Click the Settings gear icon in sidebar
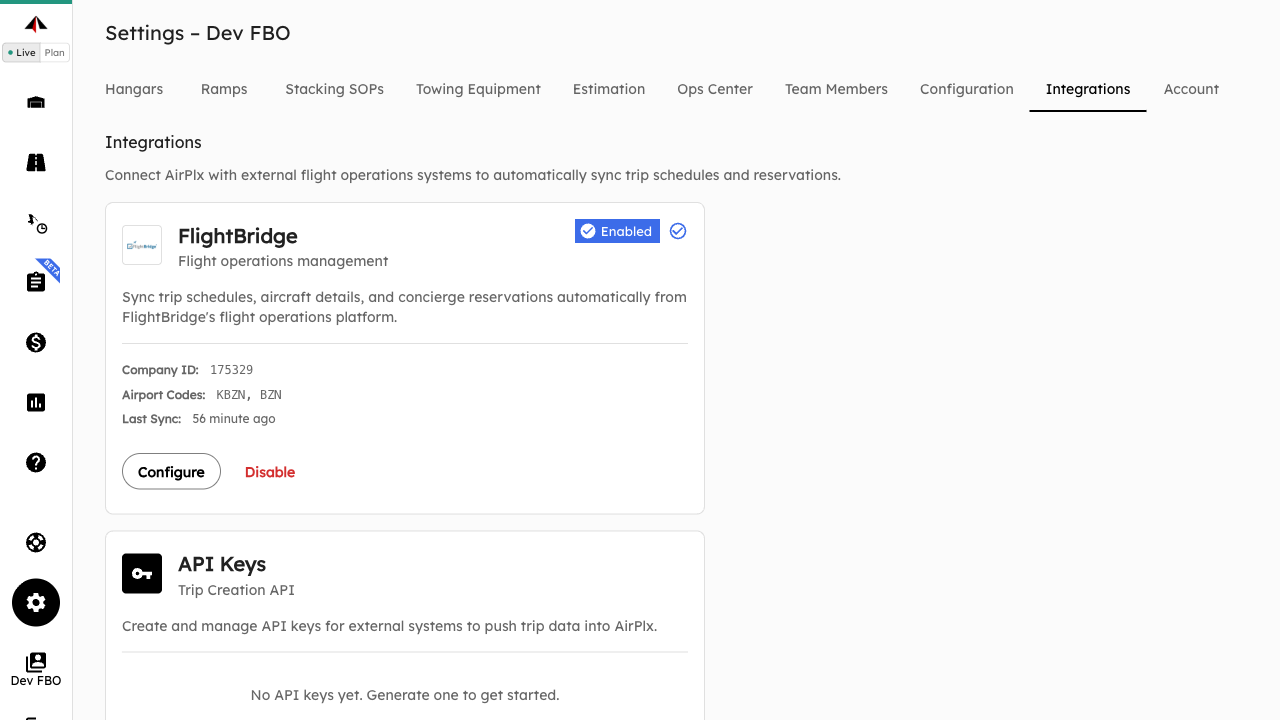 tap(36, 602)
